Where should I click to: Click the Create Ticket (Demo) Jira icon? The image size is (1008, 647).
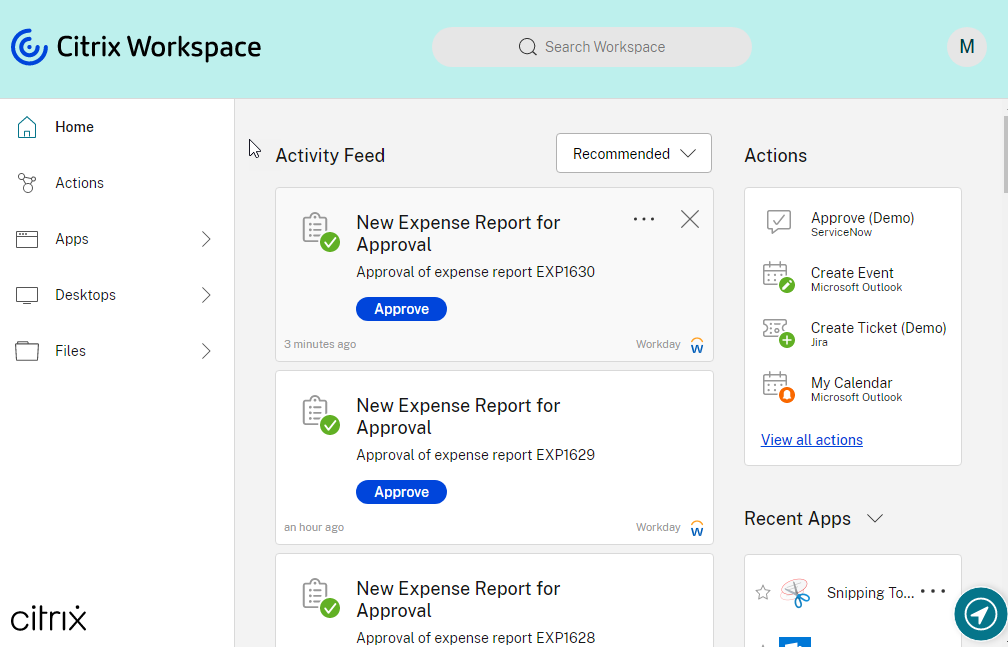point(778,332)
